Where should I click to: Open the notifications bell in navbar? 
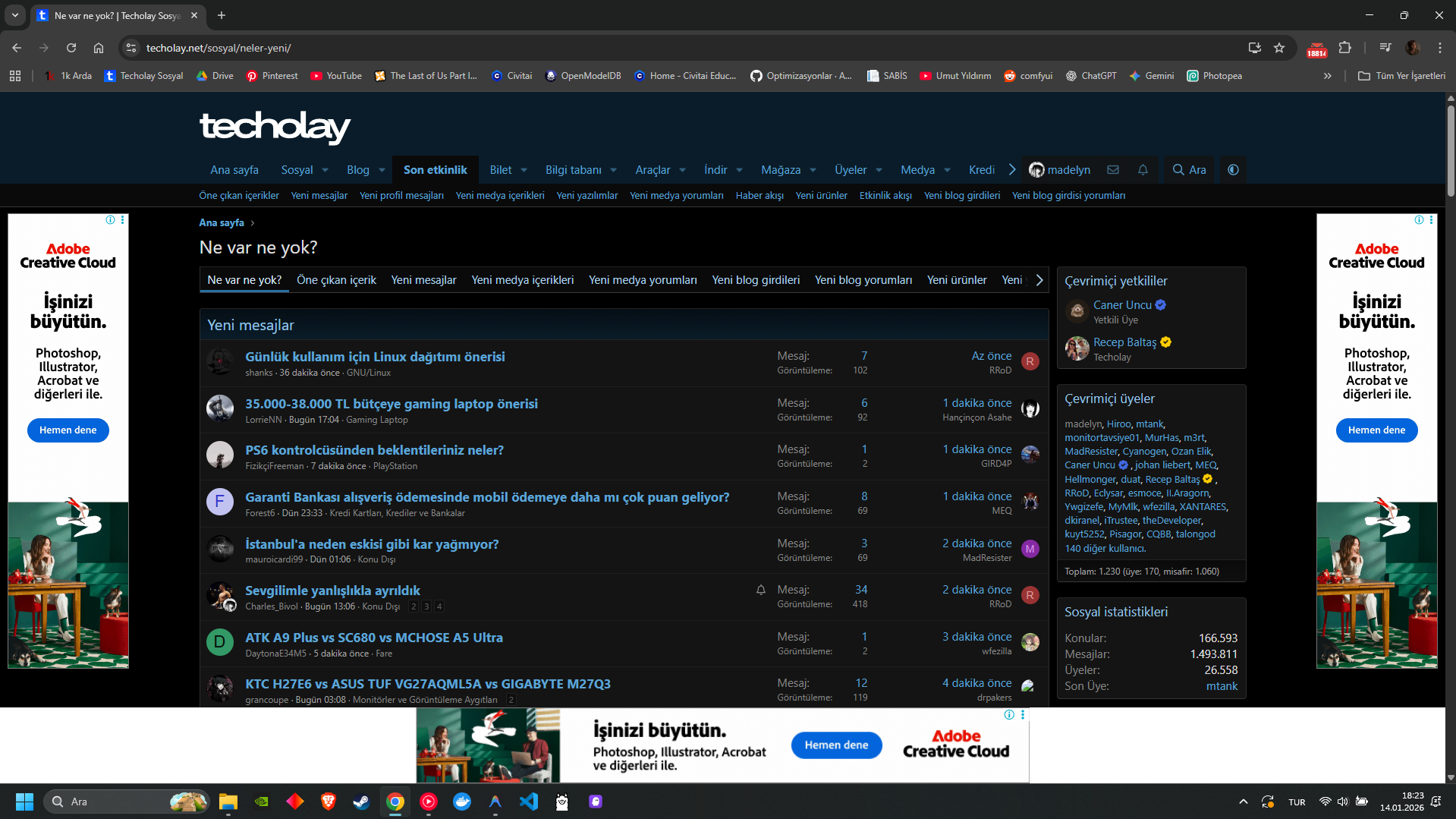click(1143, 170)
